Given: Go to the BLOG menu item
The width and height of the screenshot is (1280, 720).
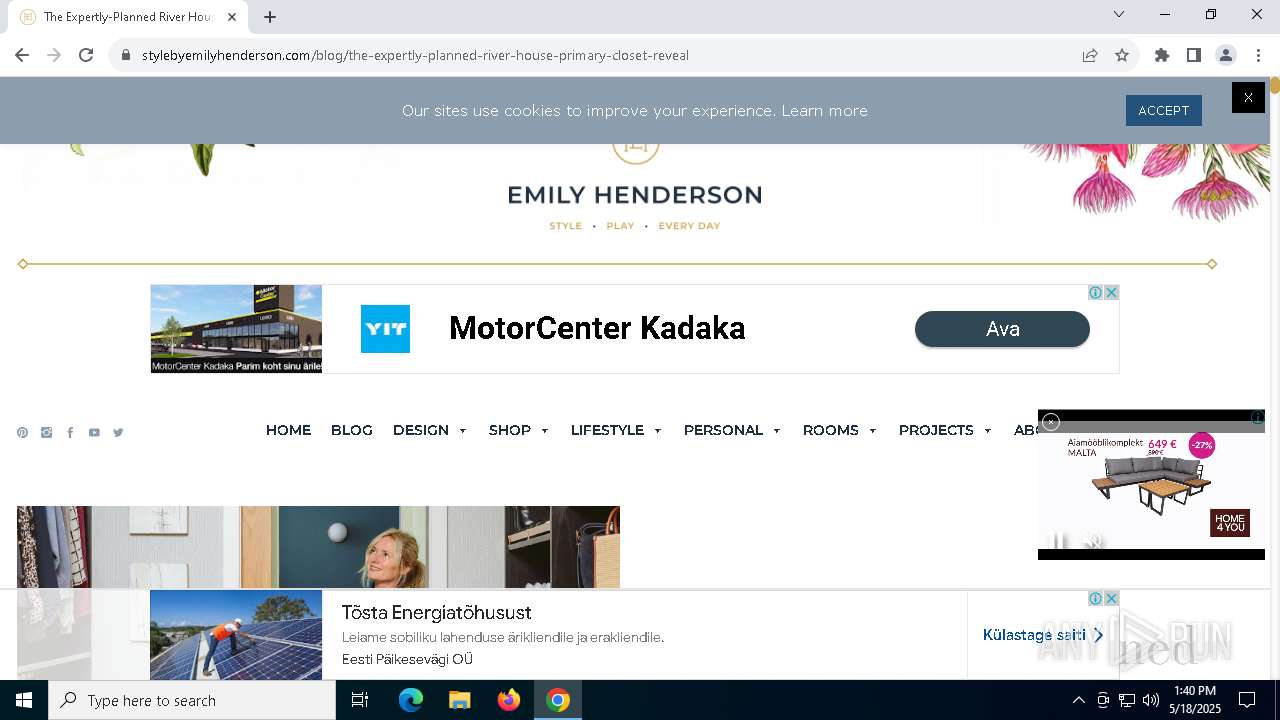Looking at the screenshot, I should click(352, 430).
